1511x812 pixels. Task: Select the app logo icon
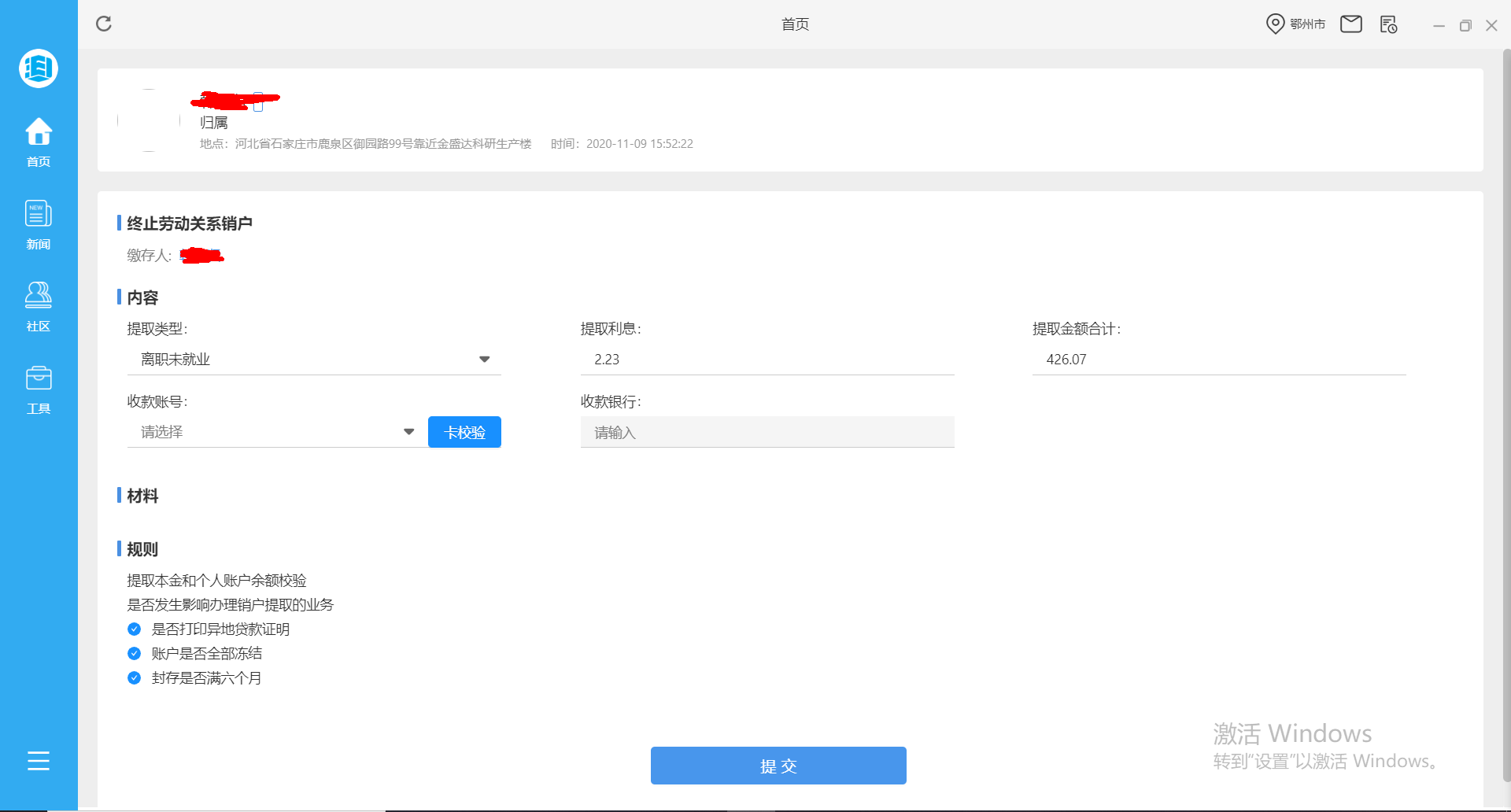pyautogui.click(x=38, y=68)
